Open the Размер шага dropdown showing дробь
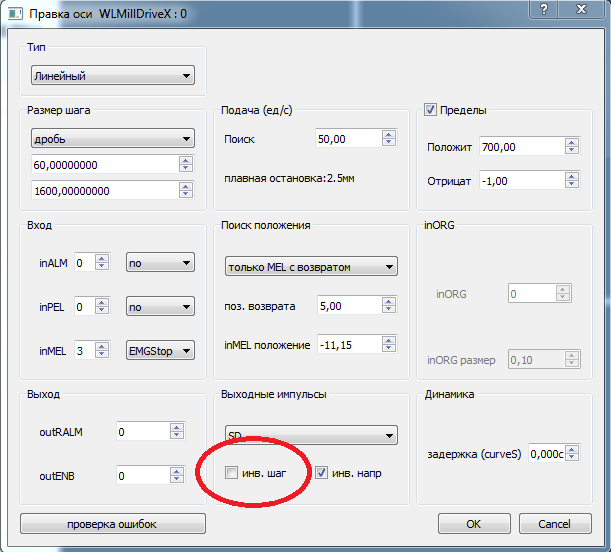The height and width of the screenshot is (552, 611). (x=113, y=139)
